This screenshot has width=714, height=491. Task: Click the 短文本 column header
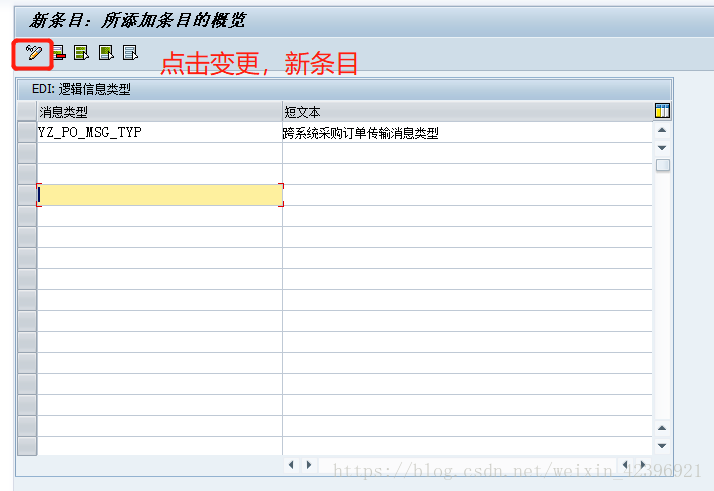pos(468,112)
